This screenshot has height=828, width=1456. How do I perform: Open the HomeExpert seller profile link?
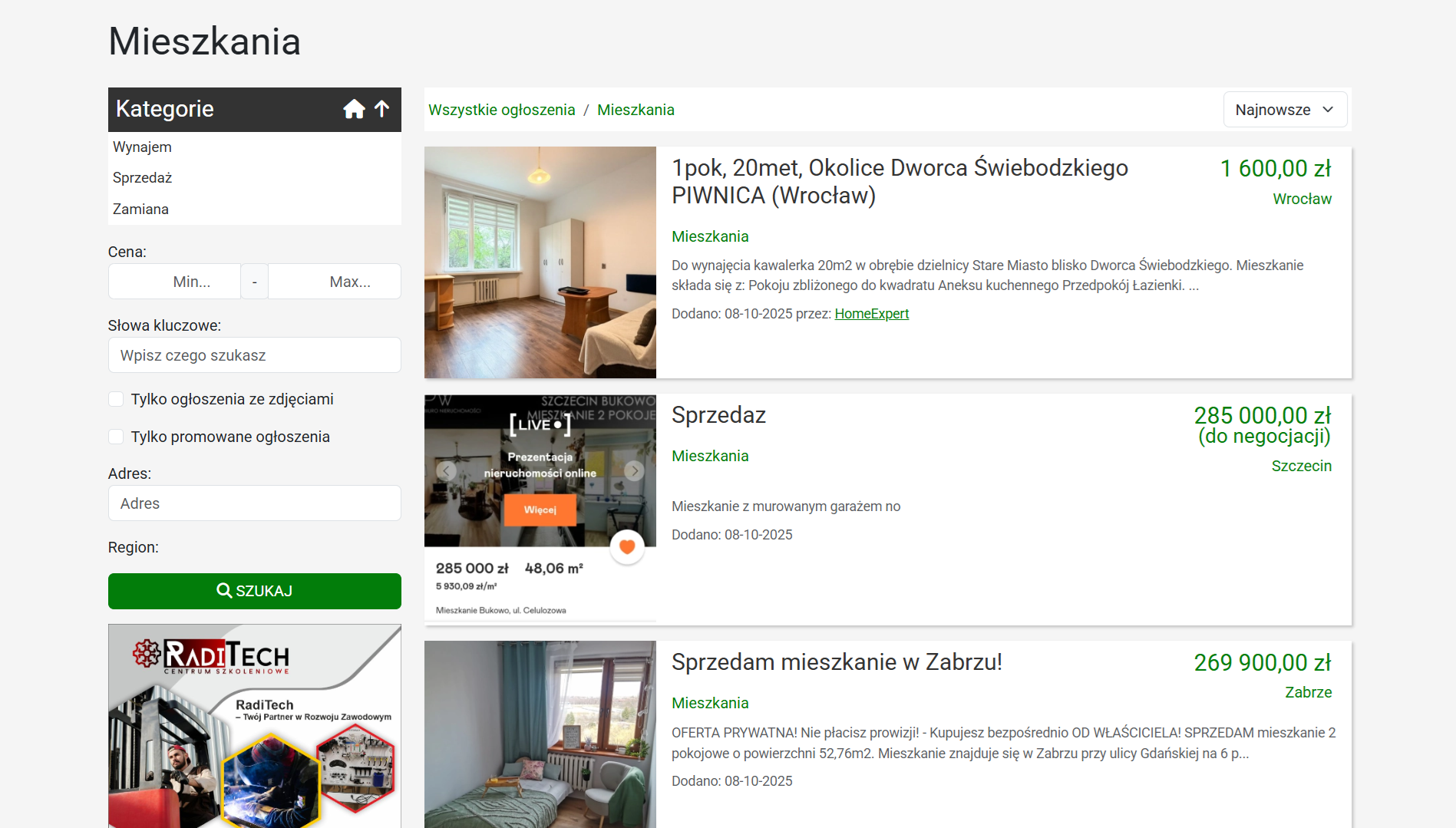[871, 313]
